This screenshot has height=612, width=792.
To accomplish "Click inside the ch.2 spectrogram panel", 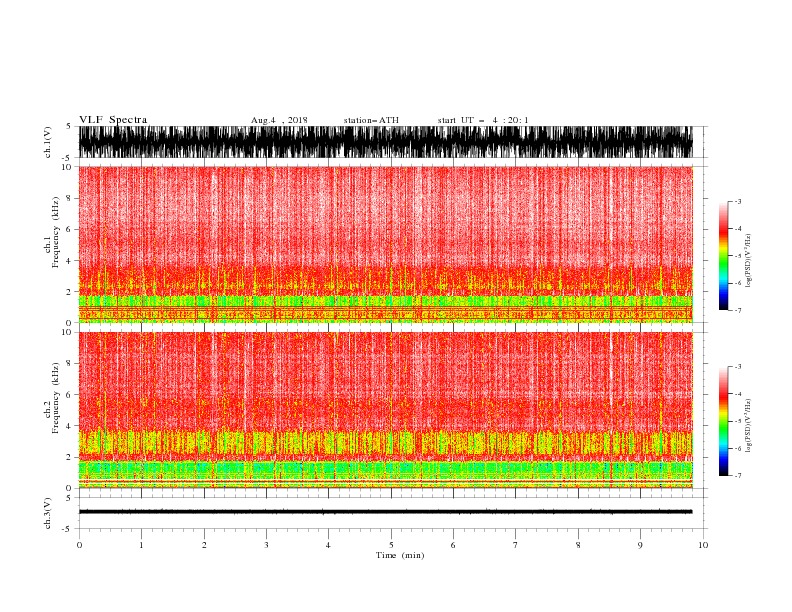I will pyautogui.click(x=386, y=410).
